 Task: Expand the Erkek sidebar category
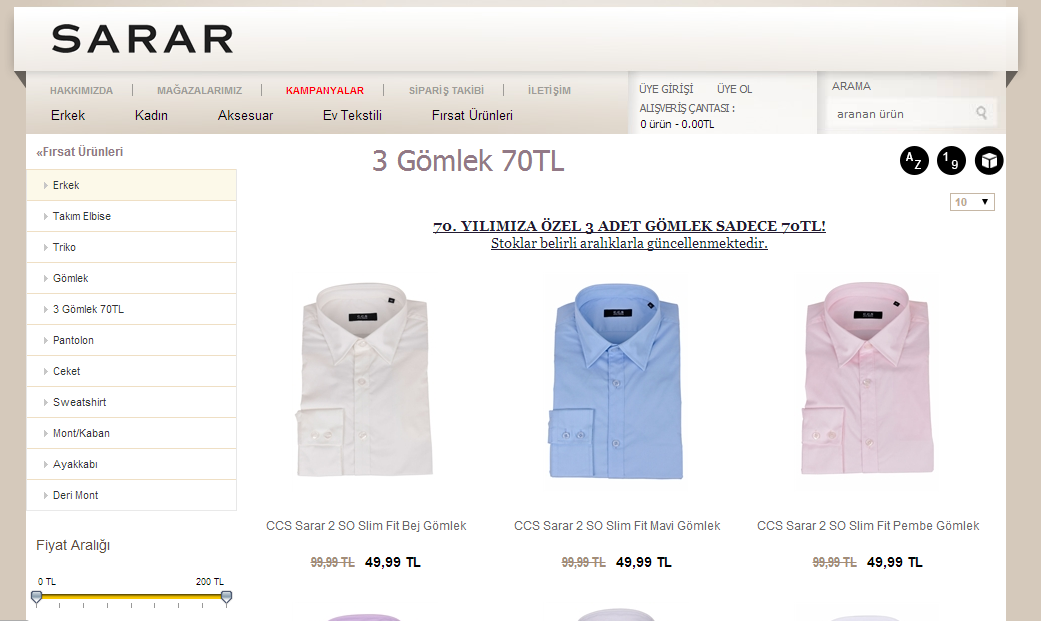click(131, 185)
